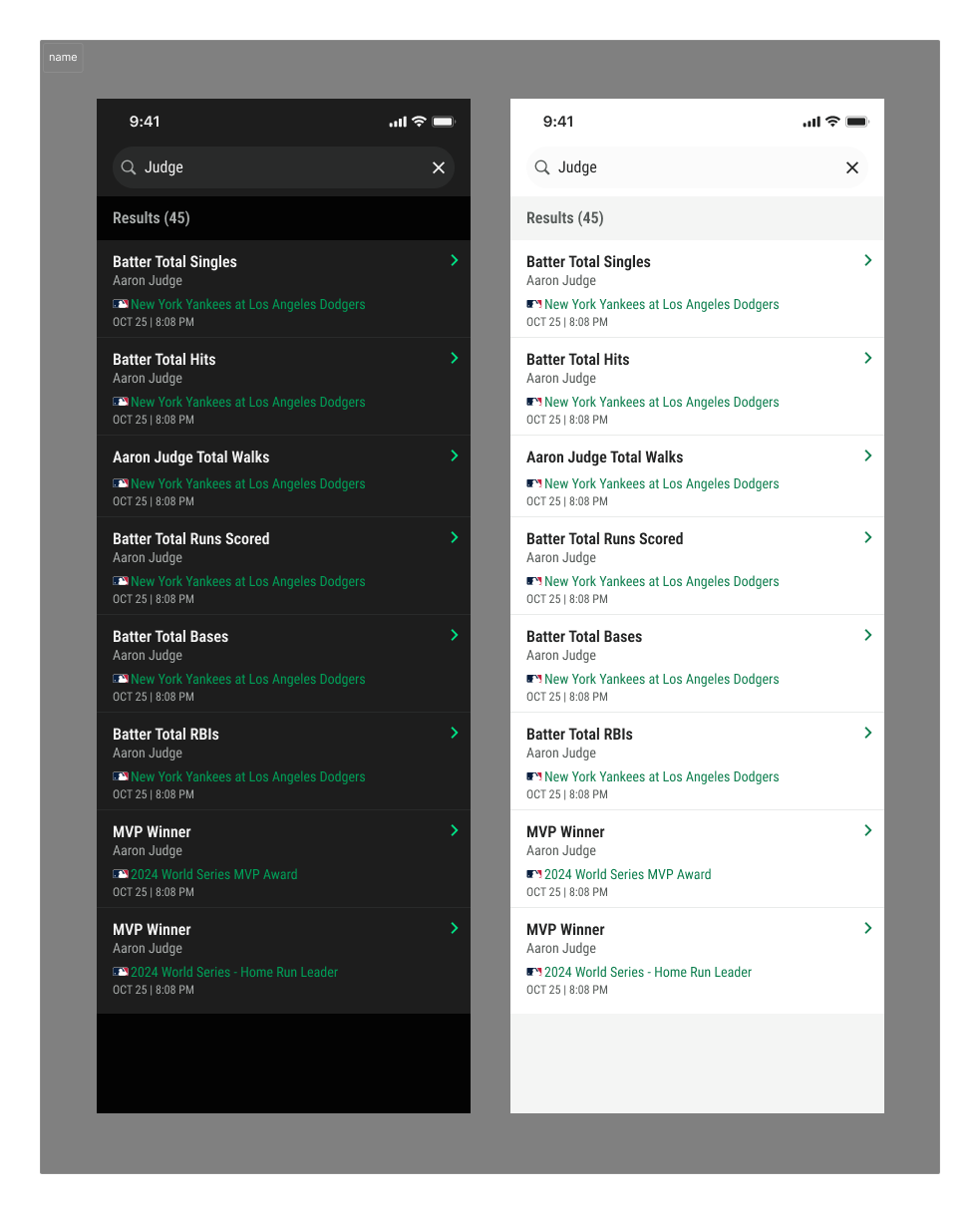
Task: Click magnifier search icon in dark mockup
Action: tap(129, 167)
